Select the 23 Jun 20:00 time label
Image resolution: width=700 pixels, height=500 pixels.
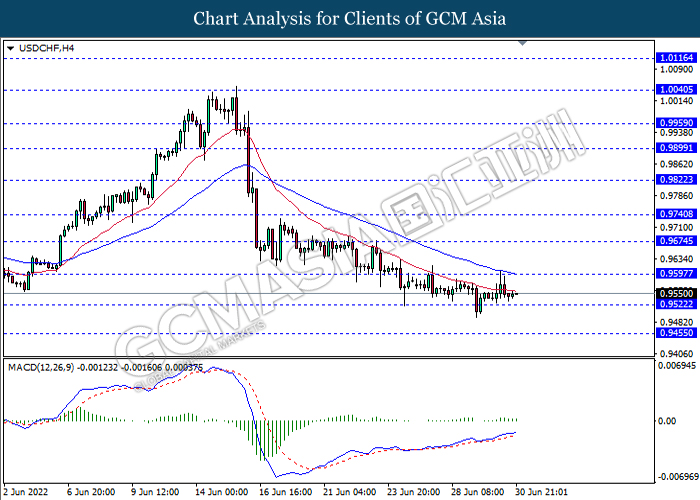point(414,492)
